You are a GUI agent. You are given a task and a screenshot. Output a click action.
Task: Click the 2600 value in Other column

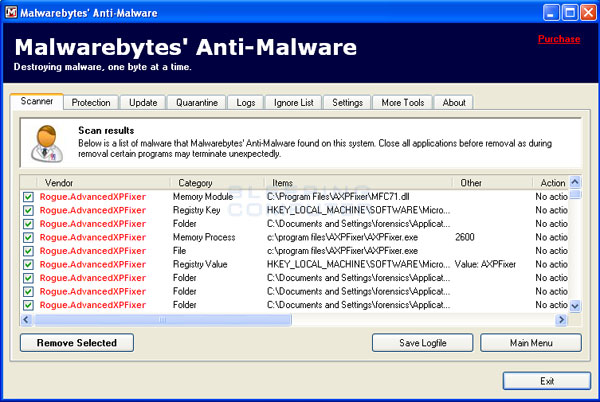pos(465,238)
